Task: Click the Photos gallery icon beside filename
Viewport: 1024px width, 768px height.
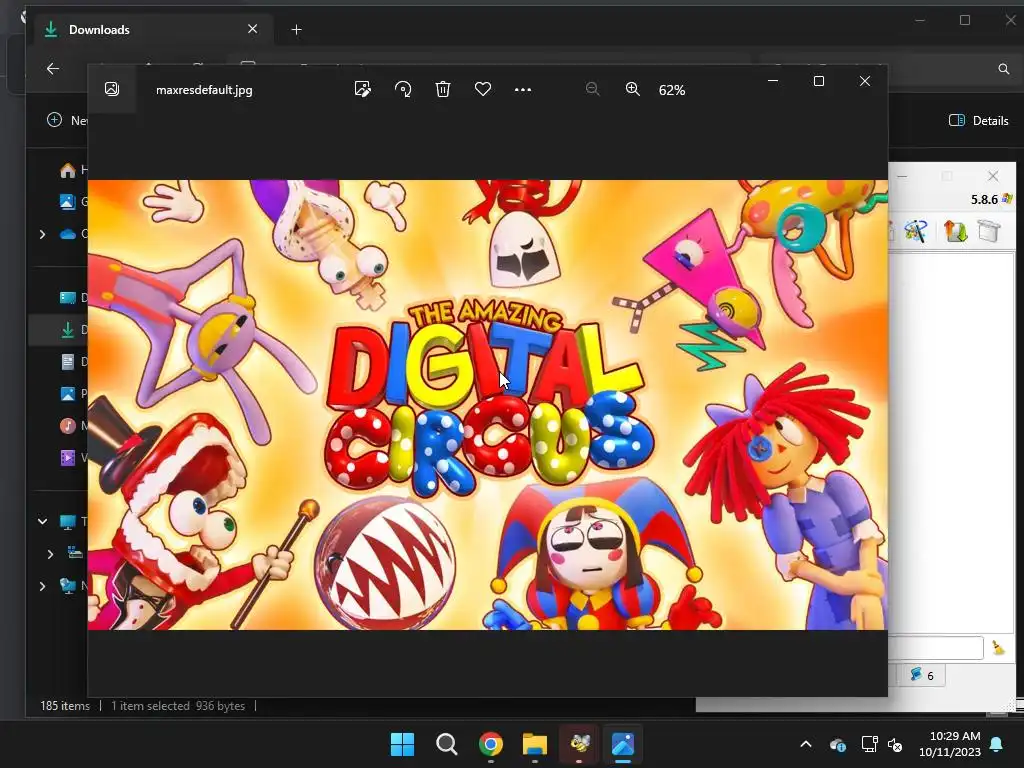Action: (112, 89)
